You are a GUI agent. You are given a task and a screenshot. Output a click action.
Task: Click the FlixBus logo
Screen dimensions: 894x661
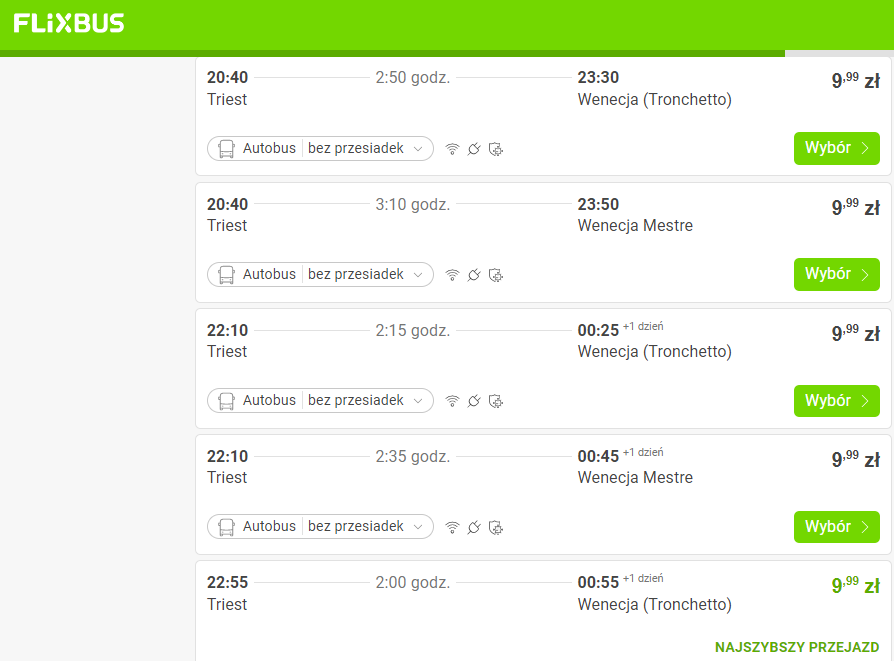(x=68, y=23)
